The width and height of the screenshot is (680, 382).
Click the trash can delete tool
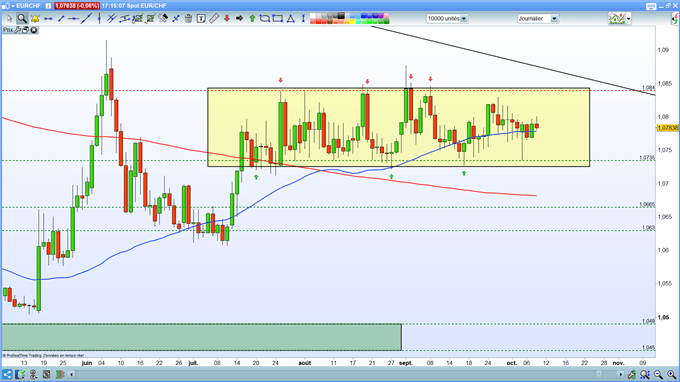point(188,19)
